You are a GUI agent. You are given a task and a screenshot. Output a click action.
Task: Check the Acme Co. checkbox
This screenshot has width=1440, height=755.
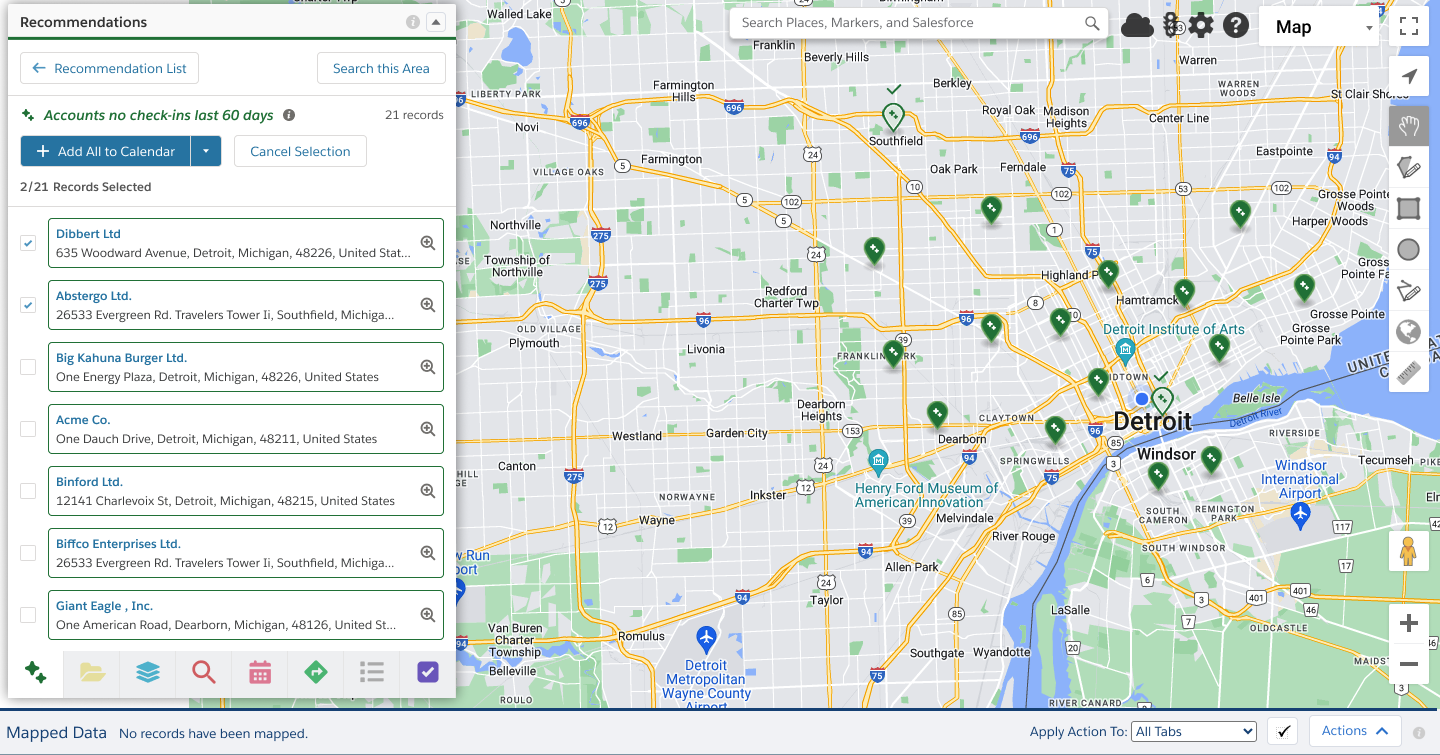click(x=28, y=429)
